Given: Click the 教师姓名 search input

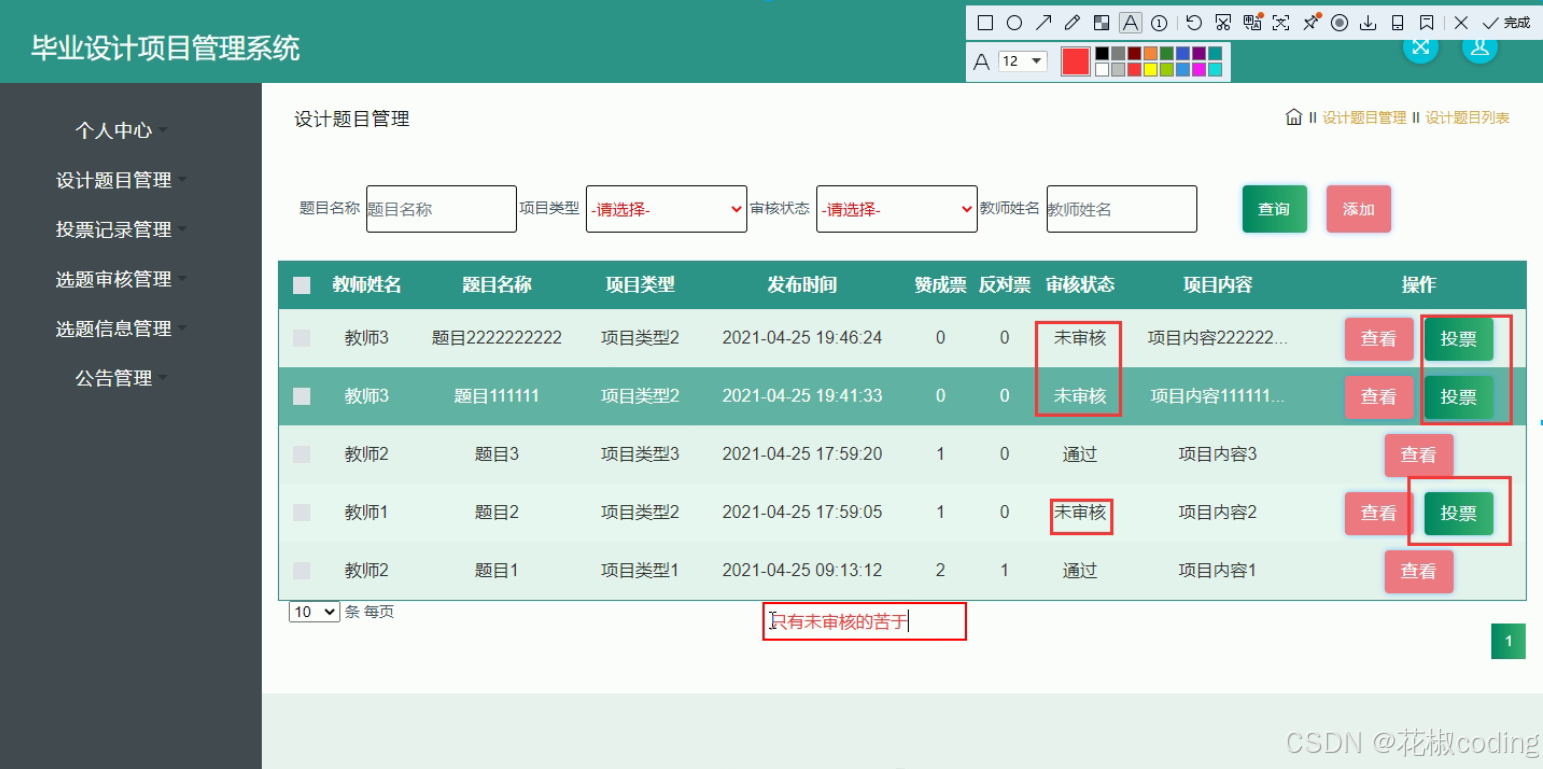Looking at the screenshot, I should [x=1122, y=209].
